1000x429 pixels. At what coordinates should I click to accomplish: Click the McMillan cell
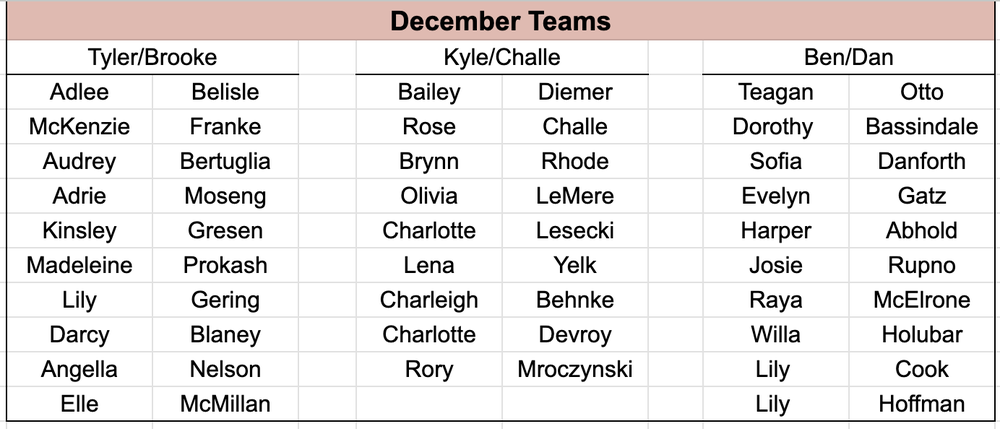tap(225, 404)
